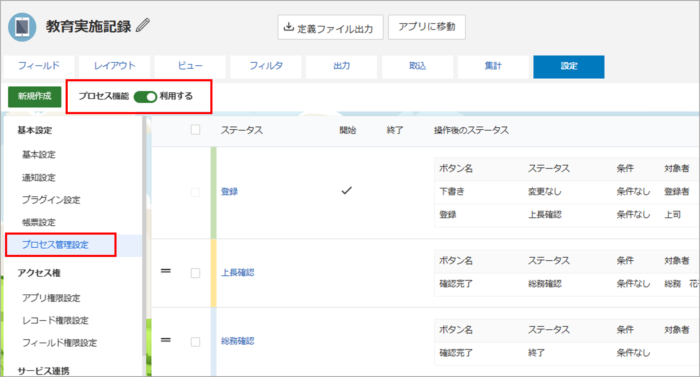
Task: Click the 教育実施記録 app title
Action: [88, 26]
